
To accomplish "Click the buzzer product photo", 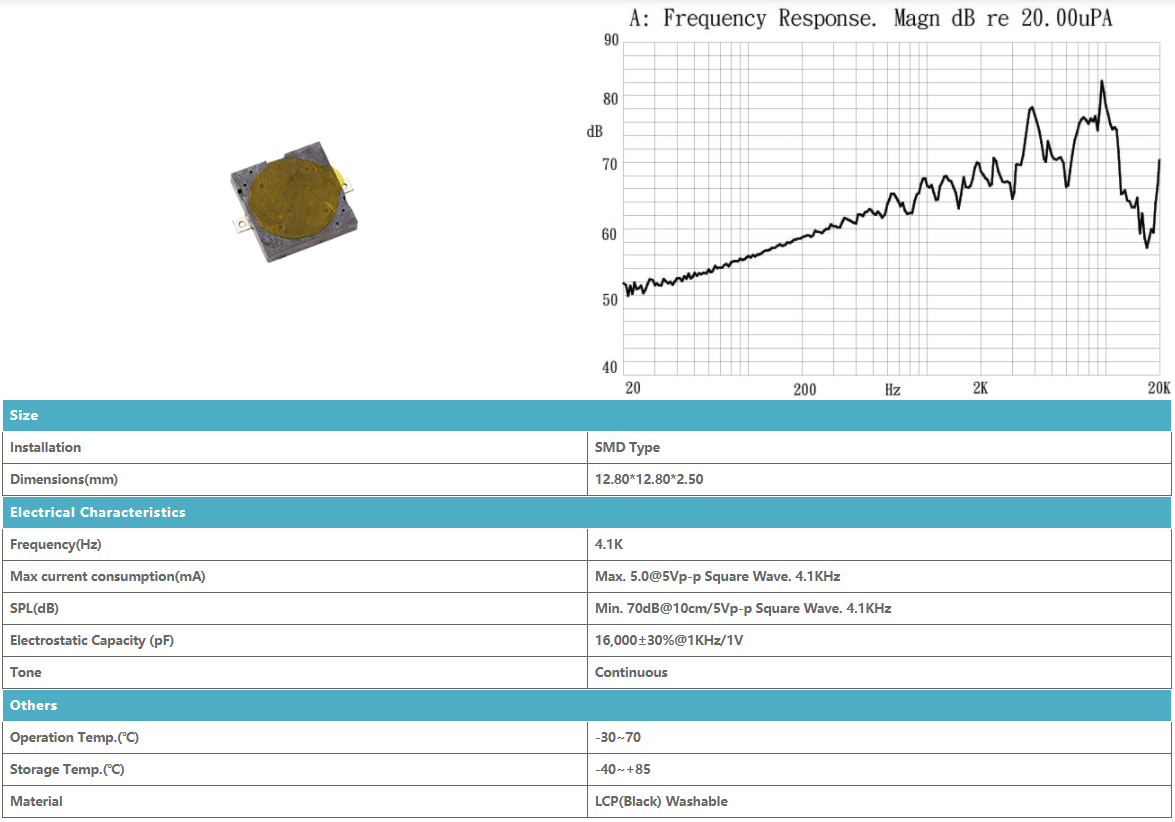I will click(x=293, y=202).
